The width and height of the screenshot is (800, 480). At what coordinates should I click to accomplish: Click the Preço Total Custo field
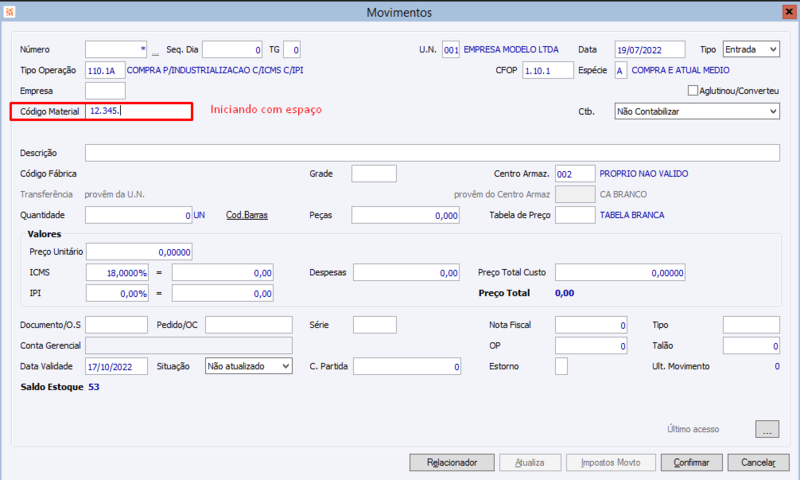[x=620, y=272]
